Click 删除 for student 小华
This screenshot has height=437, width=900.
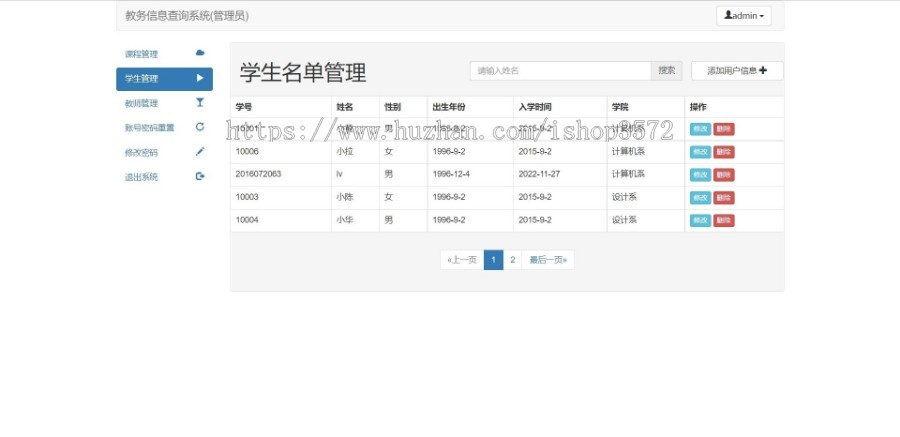tap(724, 221)
